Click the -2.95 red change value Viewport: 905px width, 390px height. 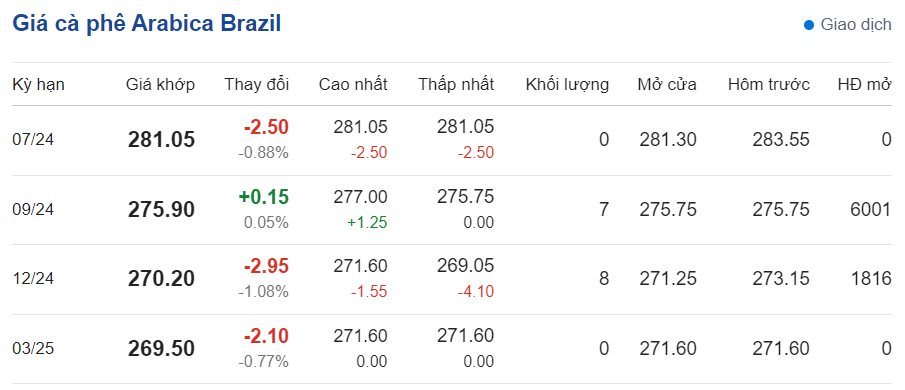pos(266,266)
